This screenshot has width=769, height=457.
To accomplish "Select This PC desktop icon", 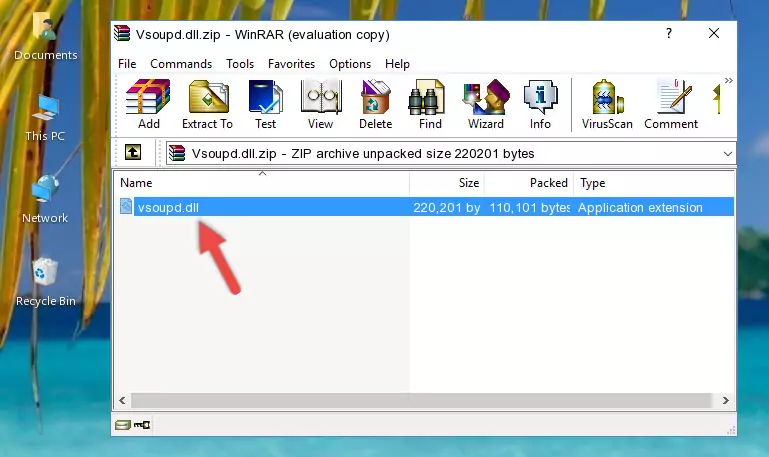I will (45, 119).
